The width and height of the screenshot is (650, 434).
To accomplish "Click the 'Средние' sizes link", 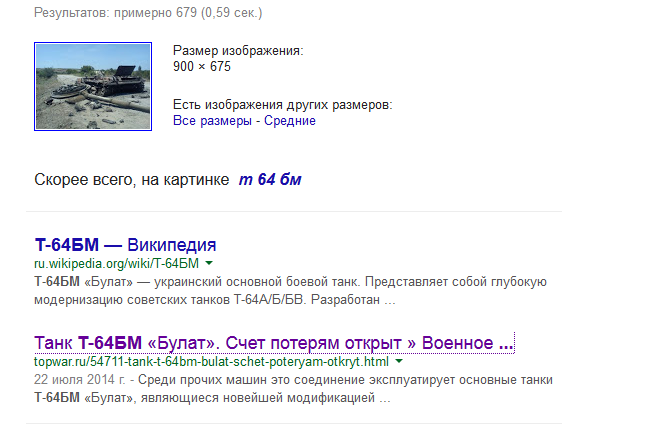I will [290, 121].
